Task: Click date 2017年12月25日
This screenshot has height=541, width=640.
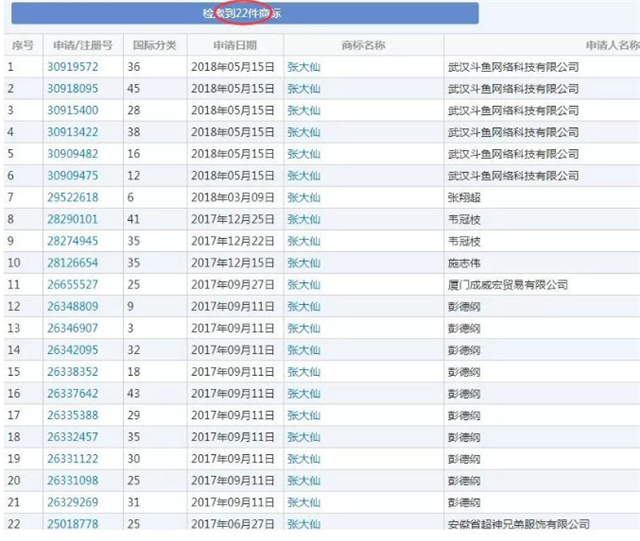Action: coord(233,219)
